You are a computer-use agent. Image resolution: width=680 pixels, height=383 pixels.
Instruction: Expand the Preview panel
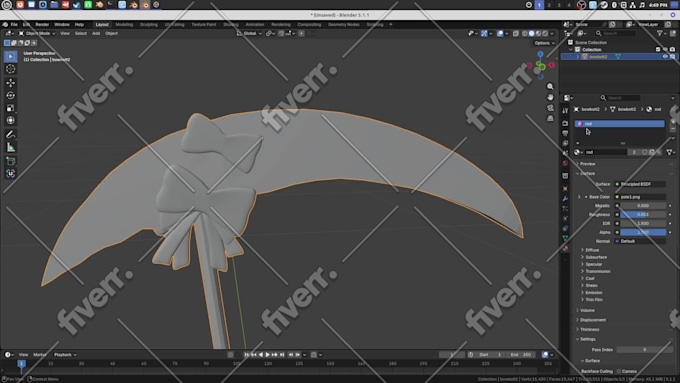588,164
